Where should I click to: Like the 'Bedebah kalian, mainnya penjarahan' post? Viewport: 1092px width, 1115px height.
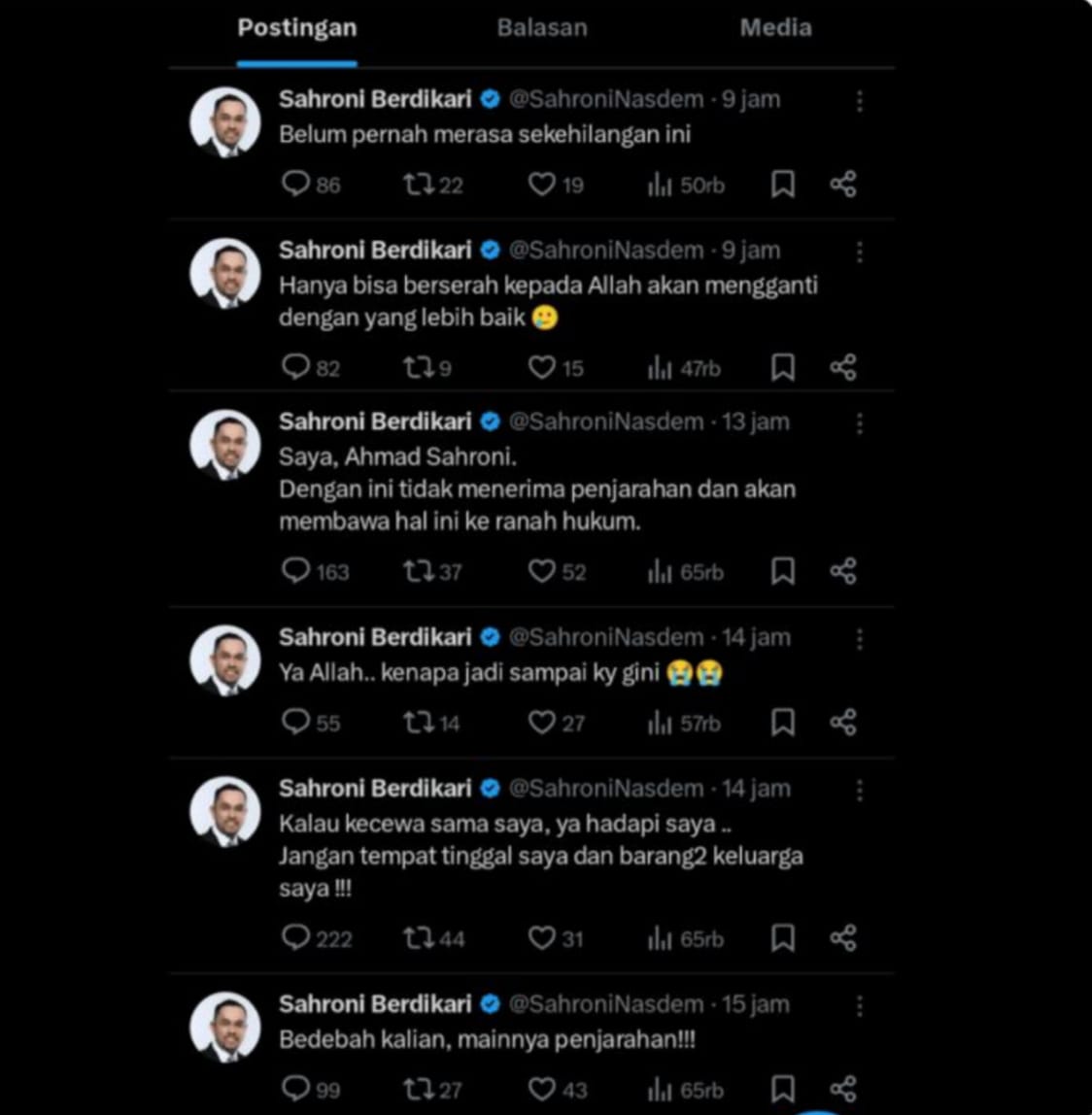click(541, 1090)
